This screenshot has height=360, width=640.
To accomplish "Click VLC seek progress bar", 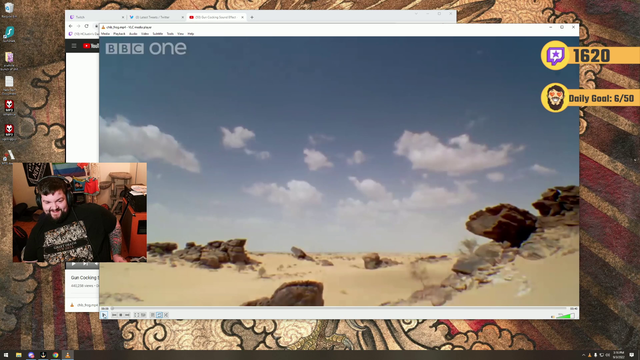I will point(339,309).
